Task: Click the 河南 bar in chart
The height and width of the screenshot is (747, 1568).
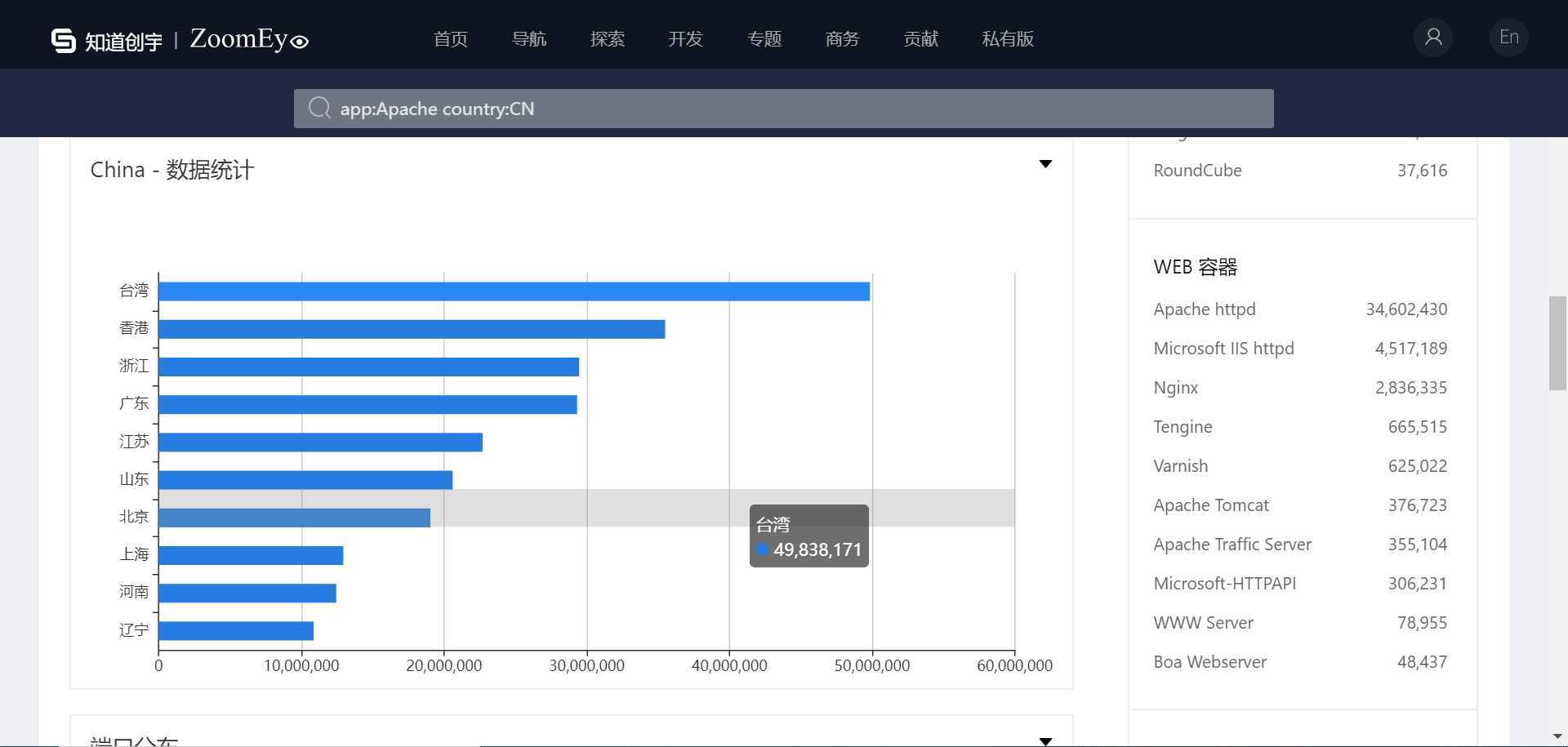Action: coord(247,593)
